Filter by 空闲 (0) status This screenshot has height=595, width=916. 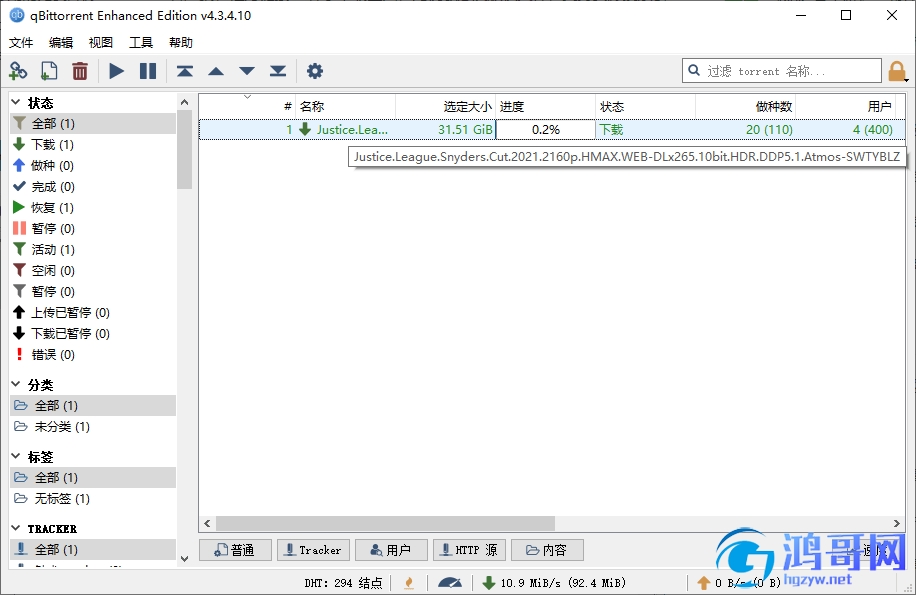pyautogui.click(x=93, y=271)
